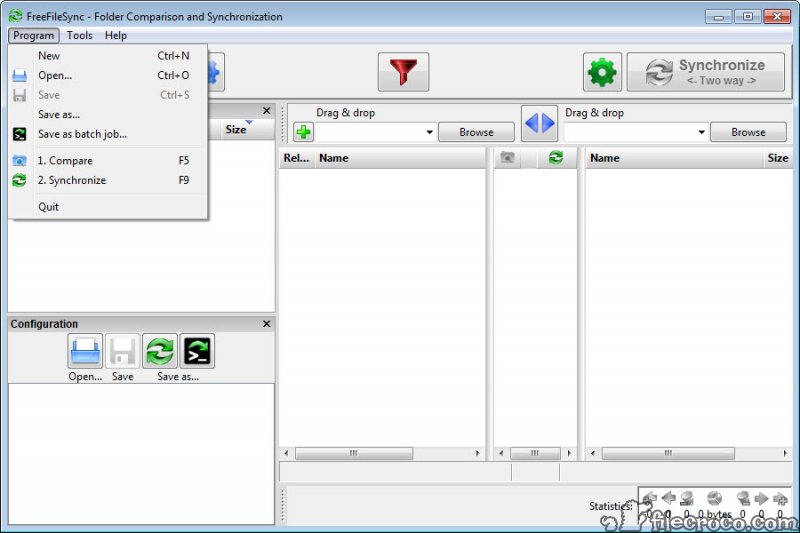
Task: Quit the program from the menu
Action: coord(108,207)
